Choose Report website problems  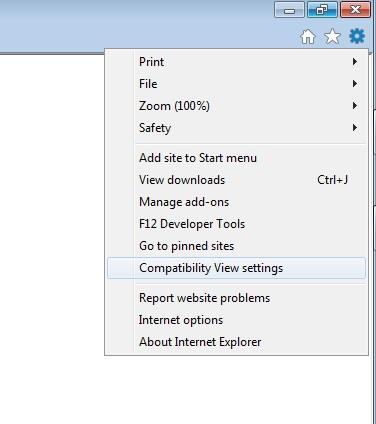coord(236,298)
